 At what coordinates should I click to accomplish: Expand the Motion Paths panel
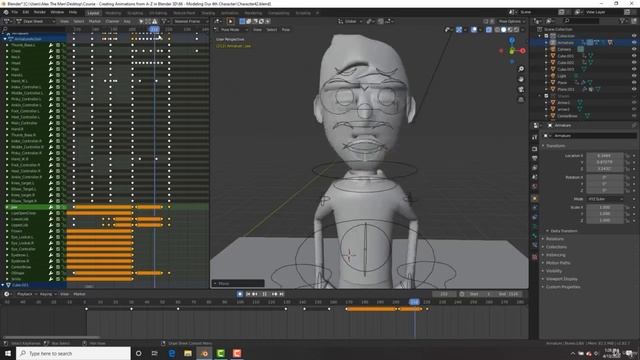coord(558,263)
